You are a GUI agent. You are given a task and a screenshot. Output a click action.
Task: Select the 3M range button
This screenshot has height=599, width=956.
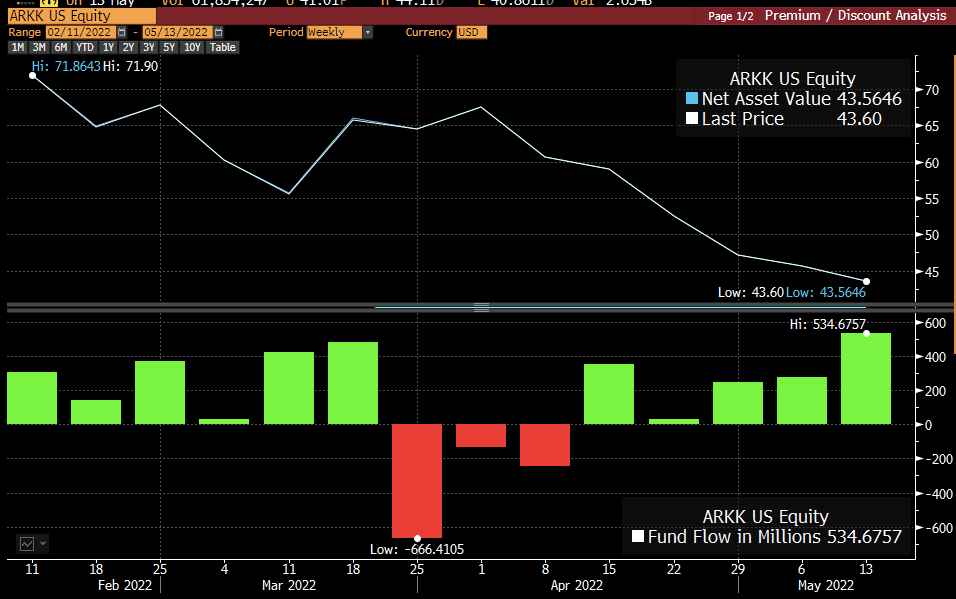39,48
